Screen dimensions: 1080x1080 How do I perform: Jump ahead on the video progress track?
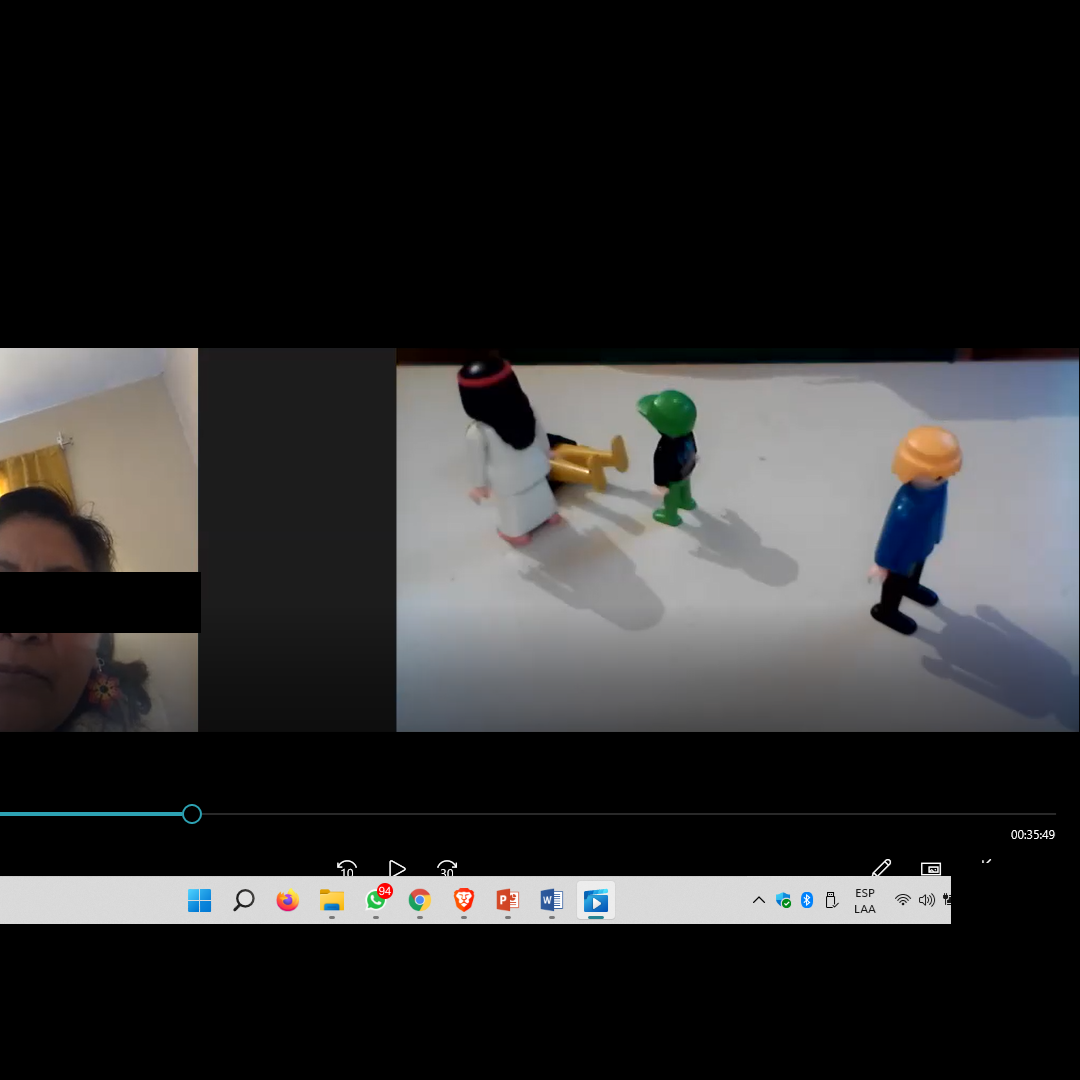coord(628,814)
